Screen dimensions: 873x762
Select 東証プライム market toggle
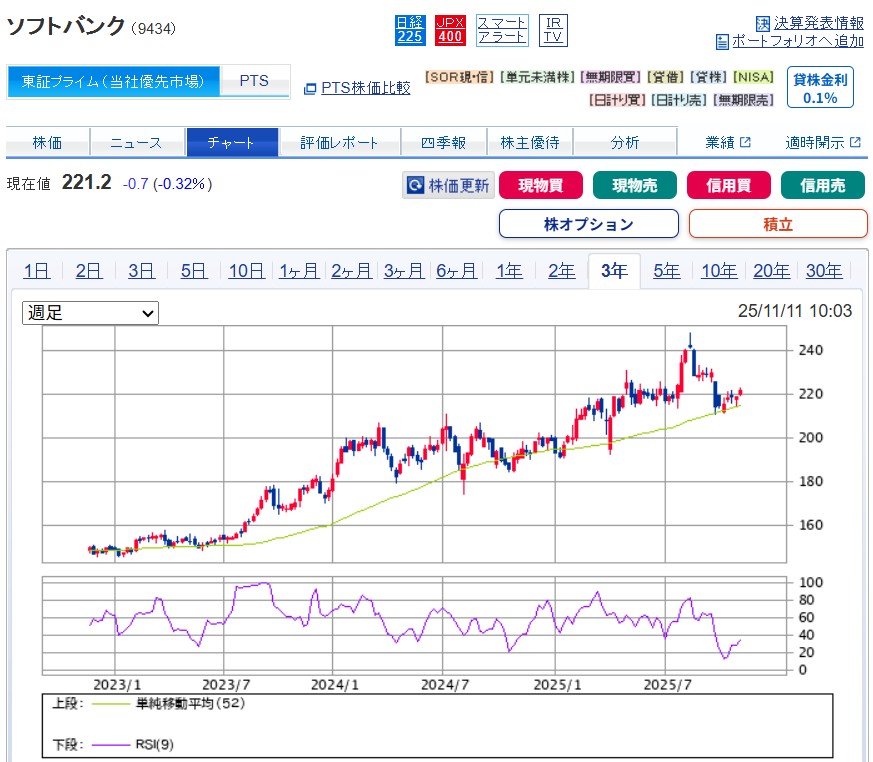point(113,81)
